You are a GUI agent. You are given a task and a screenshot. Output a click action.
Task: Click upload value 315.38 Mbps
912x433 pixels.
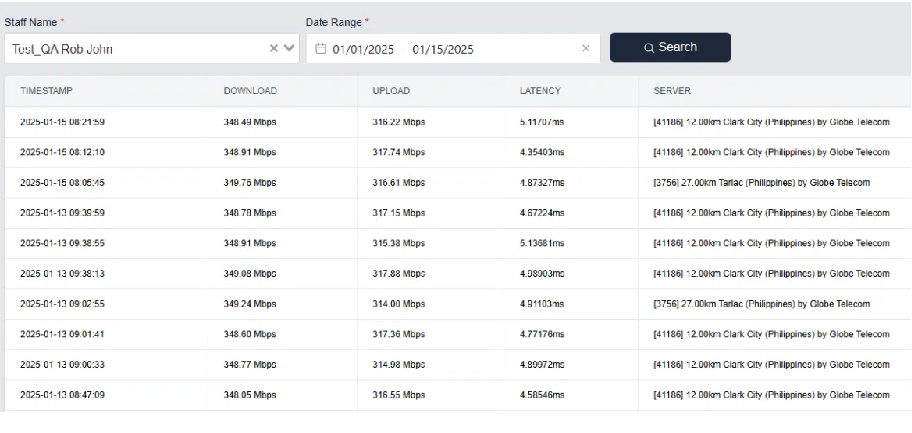coord(399,243)
